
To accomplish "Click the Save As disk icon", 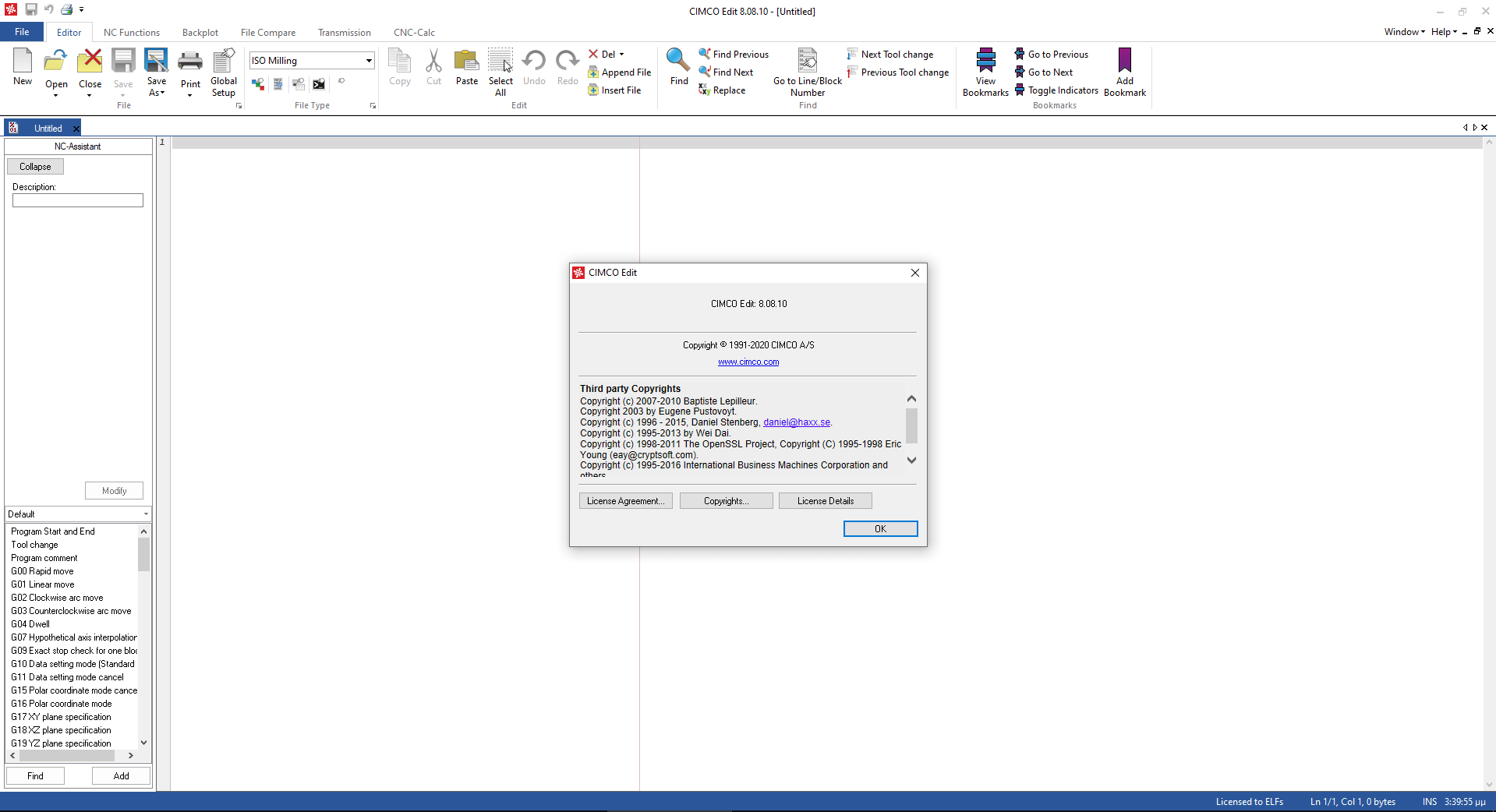I will click(157, 61).
